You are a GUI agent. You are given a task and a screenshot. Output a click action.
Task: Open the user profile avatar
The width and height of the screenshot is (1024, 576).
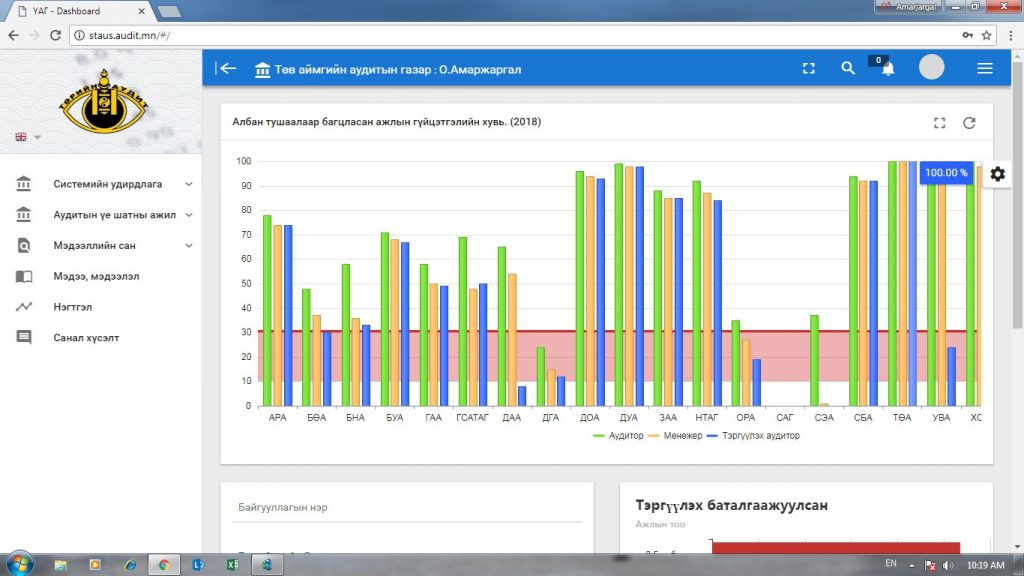pos(931,67)
